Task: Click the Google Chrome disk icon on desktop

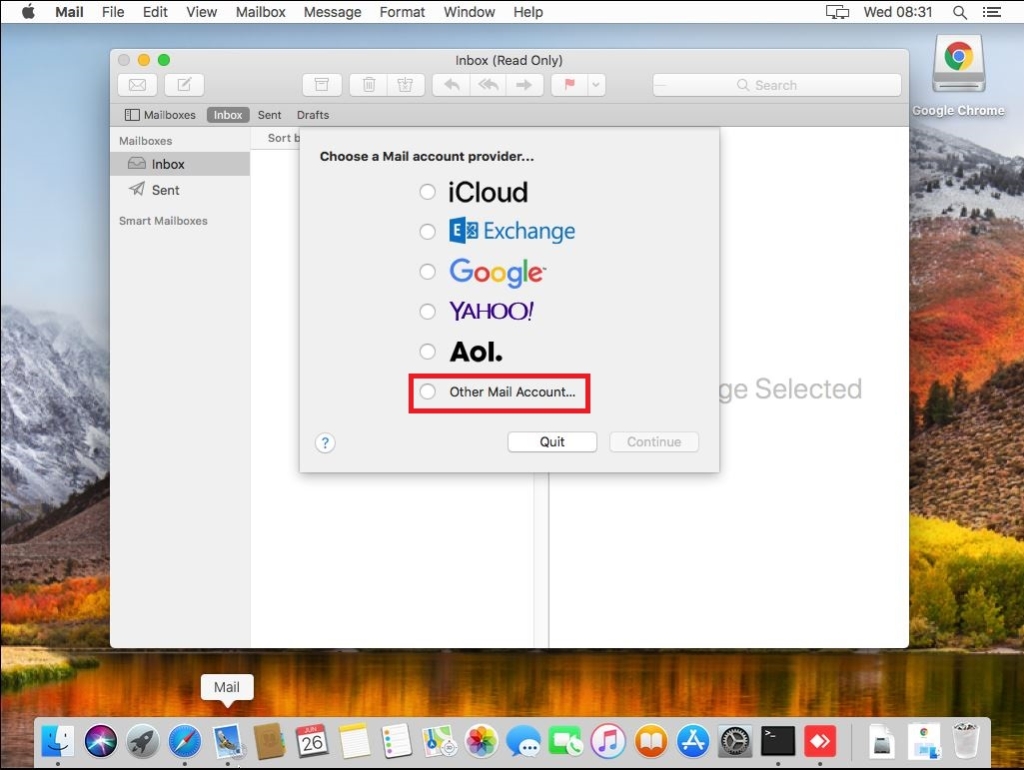Action: tap(958, 64)
